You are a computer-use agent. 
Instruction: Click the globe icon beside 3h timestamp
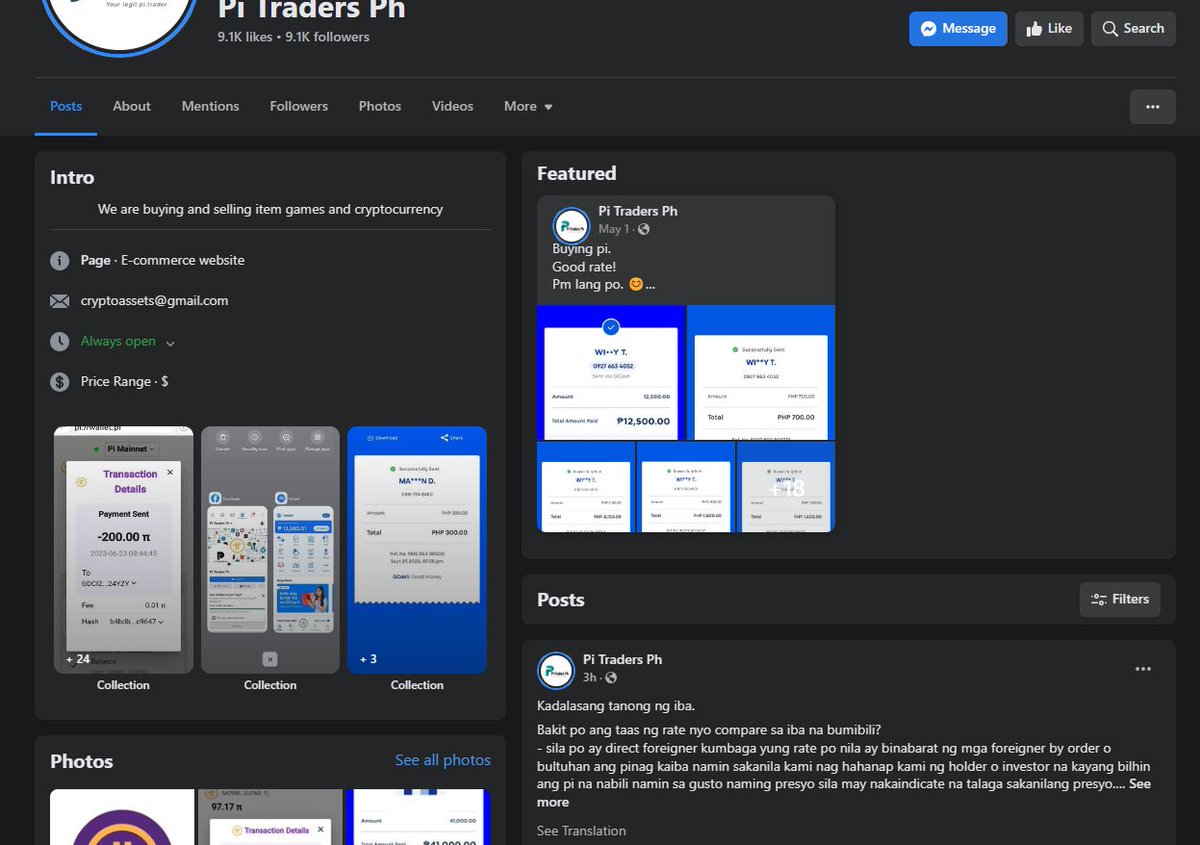point(611,678)
